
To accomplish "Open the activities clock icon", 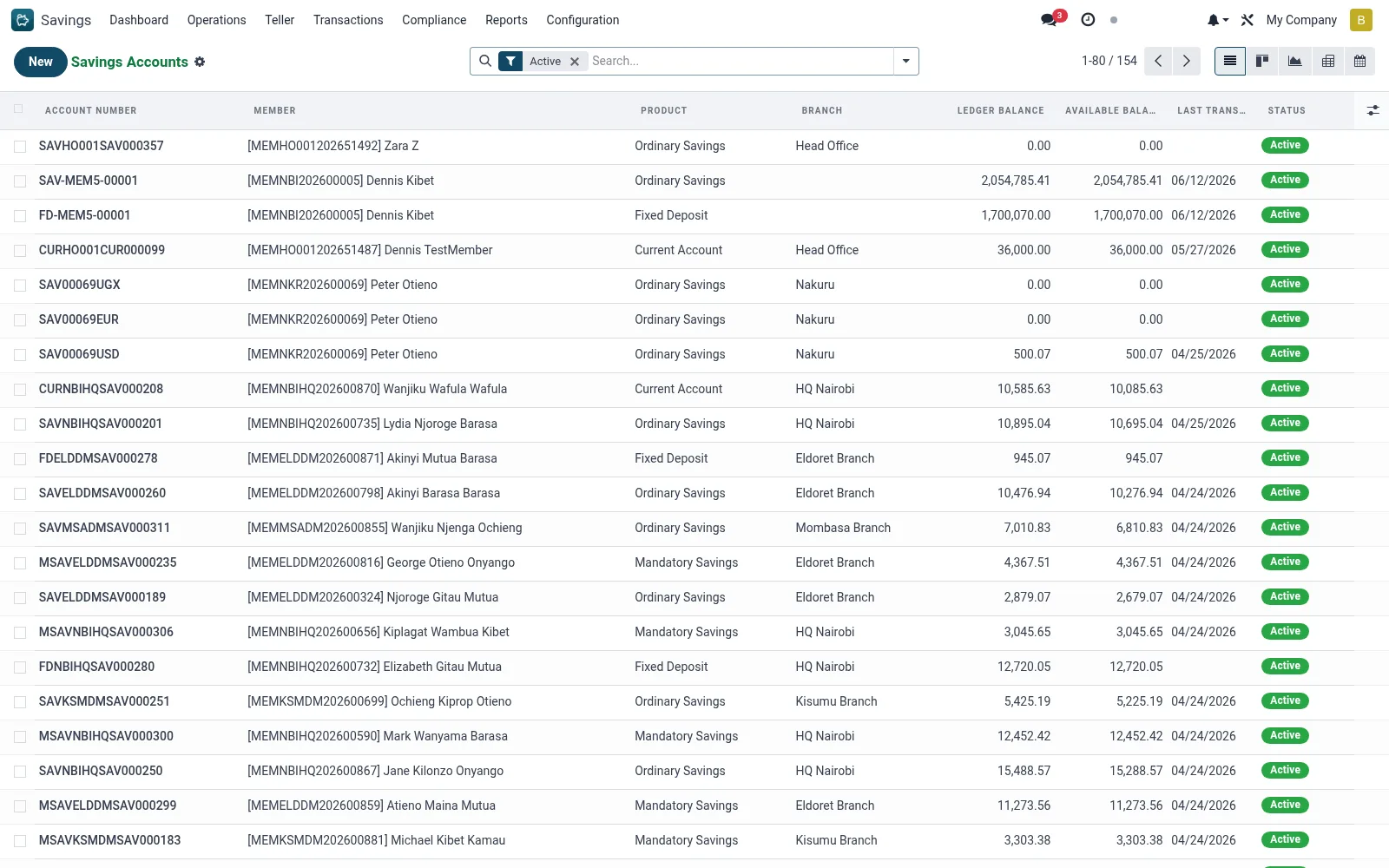I will pos(1088,19).
